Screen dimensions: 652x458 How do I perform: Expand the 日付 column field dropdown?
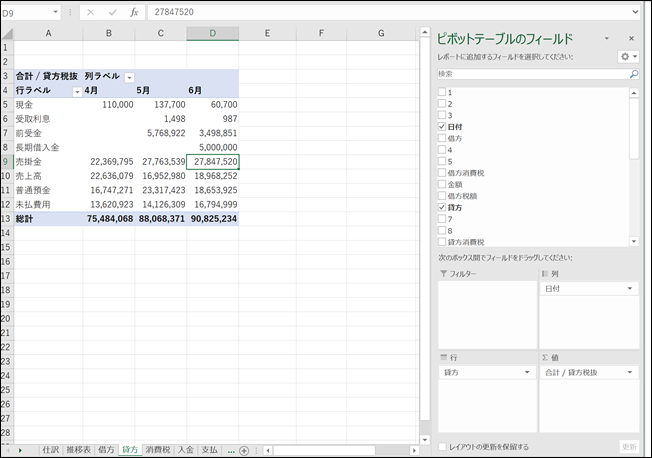tap(630, 289)
